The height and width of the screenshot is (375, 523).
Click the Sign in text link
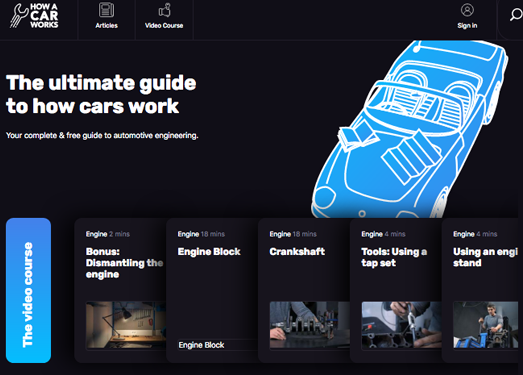point(467,26)
